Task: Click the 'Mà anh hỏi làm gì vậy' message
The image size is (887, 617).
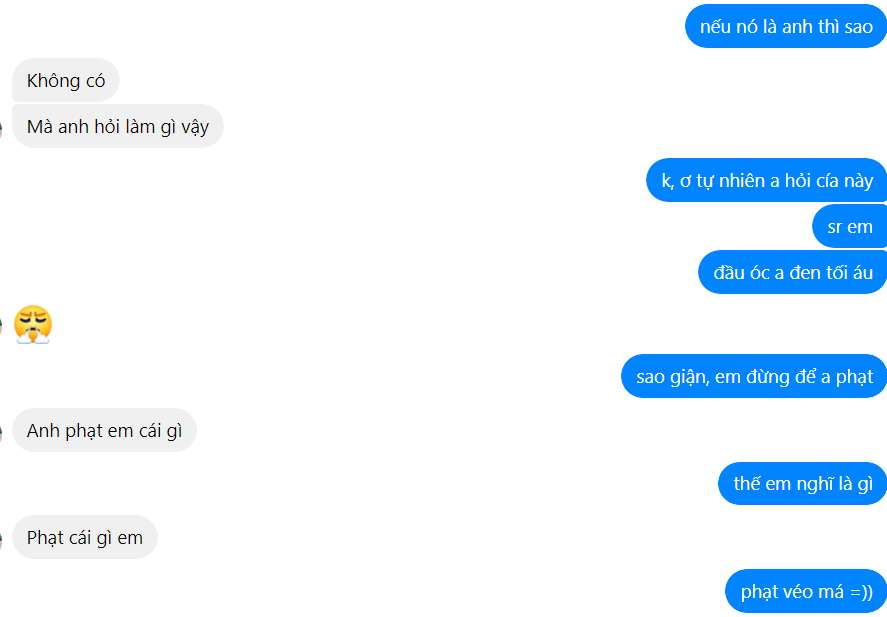Action: [x=118, y=126]
